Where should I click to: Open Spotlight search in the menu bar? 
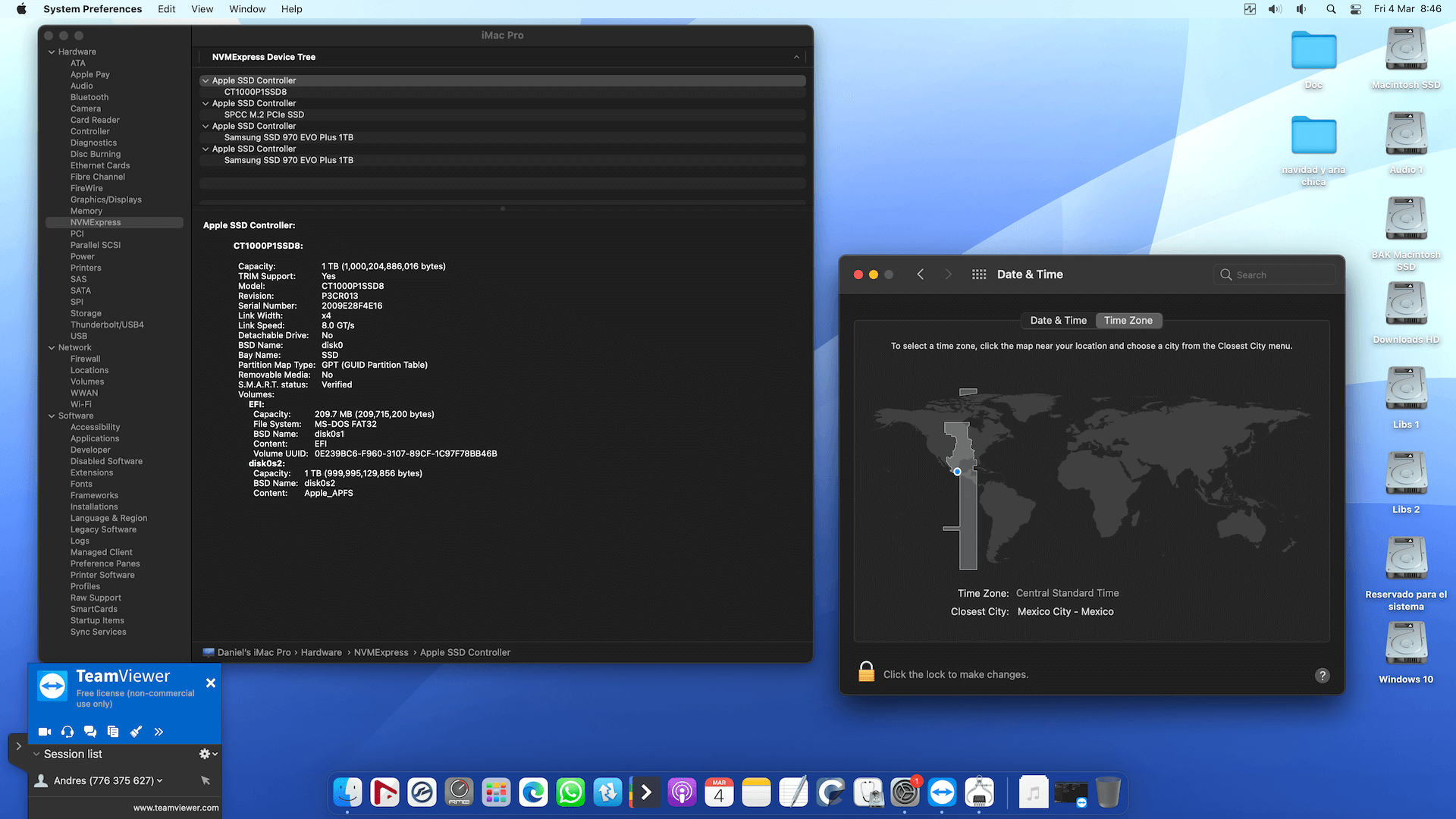[1331, 9]
